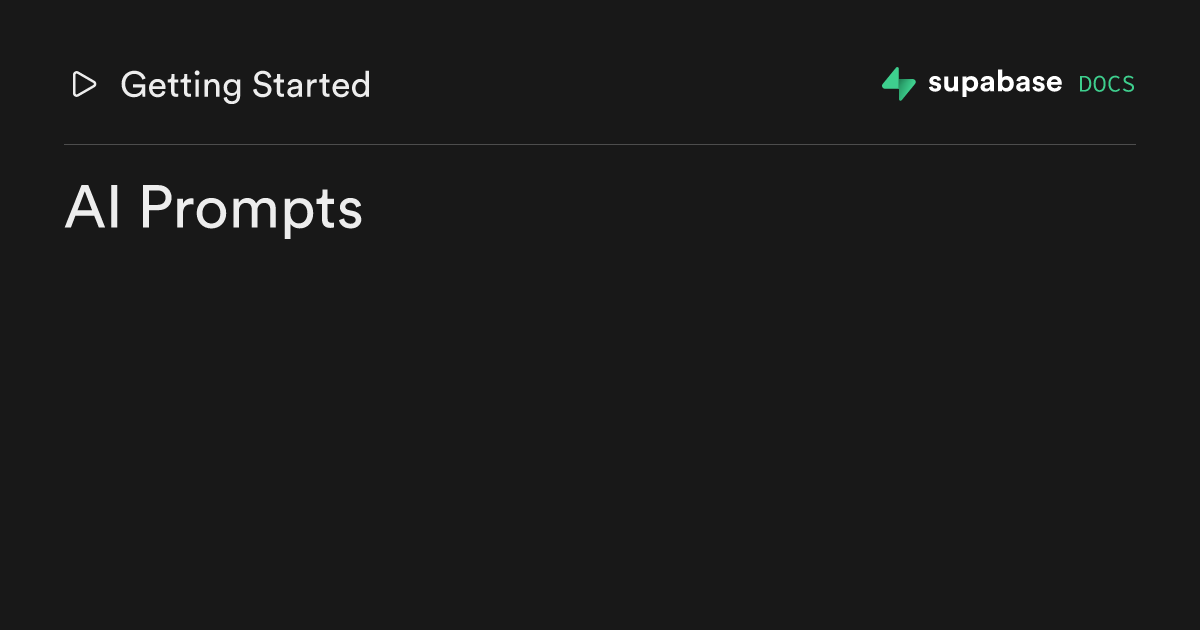This screenshot has height=630, width=1200.
Task: Open the green DOCS label
Action: 1107,85
